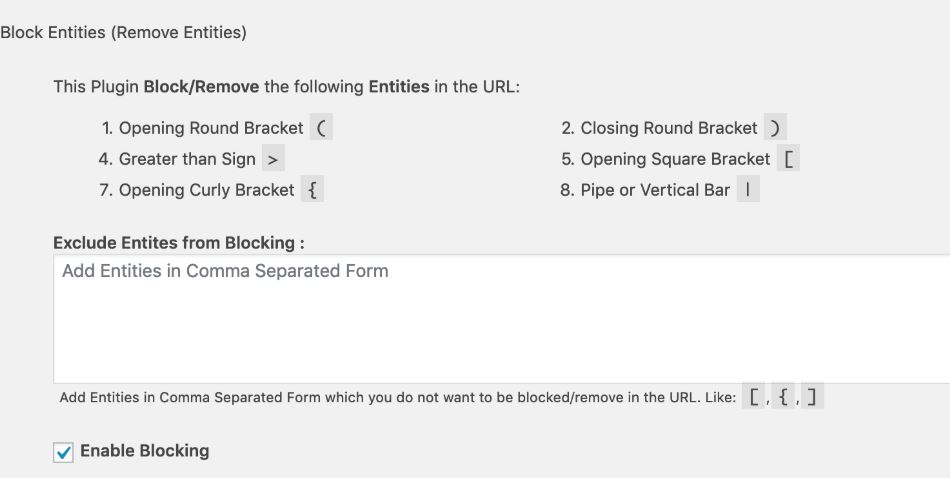Click the square bracket badge in entity list
The image size is (950, 478).
(789, 159)
